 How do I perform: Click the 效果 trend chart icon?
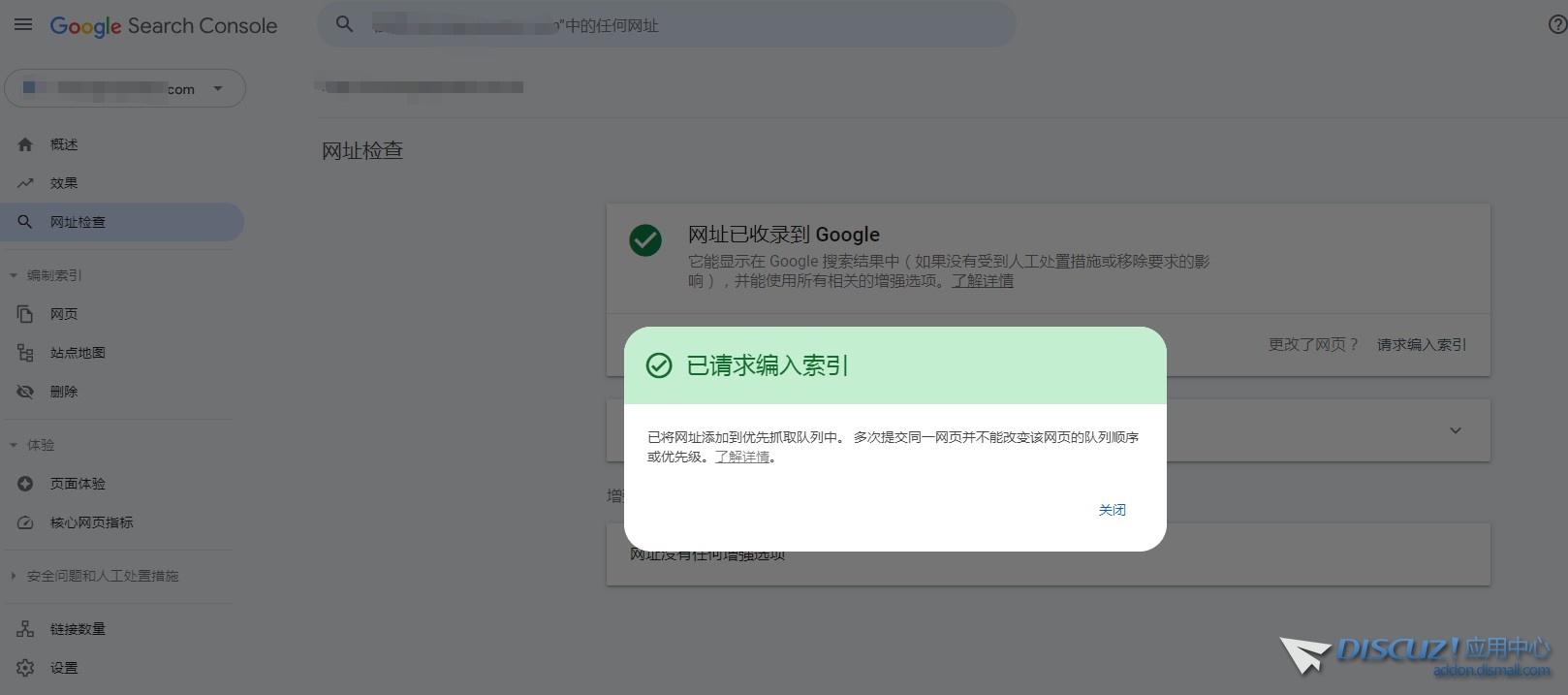(25, 183)
